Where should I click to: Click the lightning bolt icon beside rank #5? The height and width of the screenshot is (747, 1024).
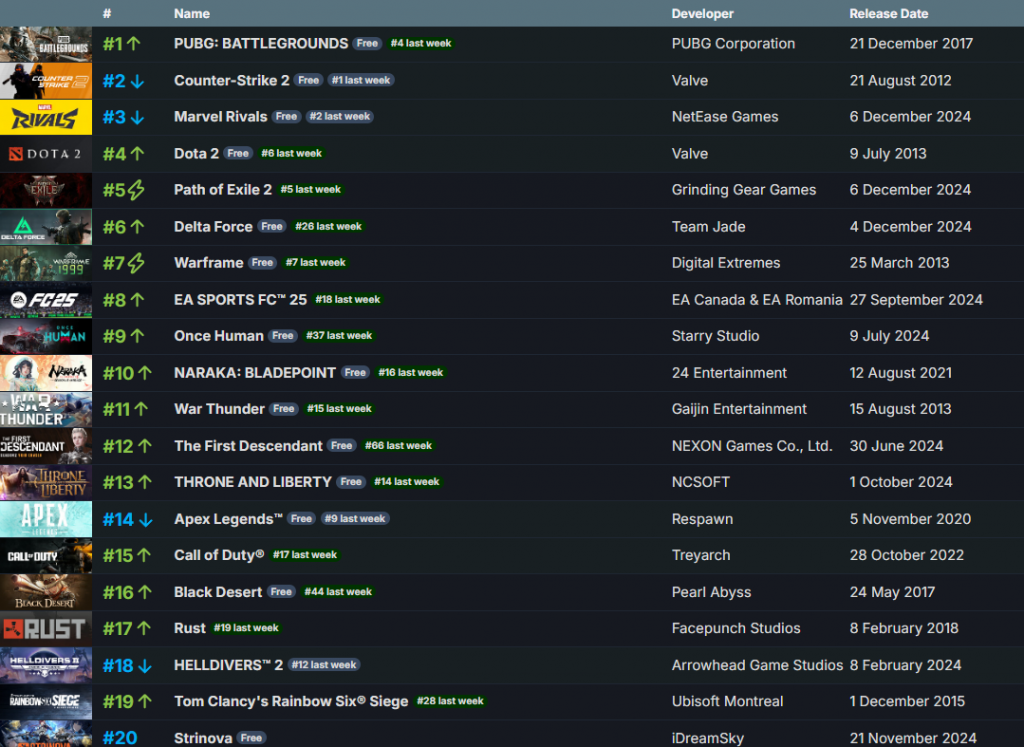click(136, 190)
